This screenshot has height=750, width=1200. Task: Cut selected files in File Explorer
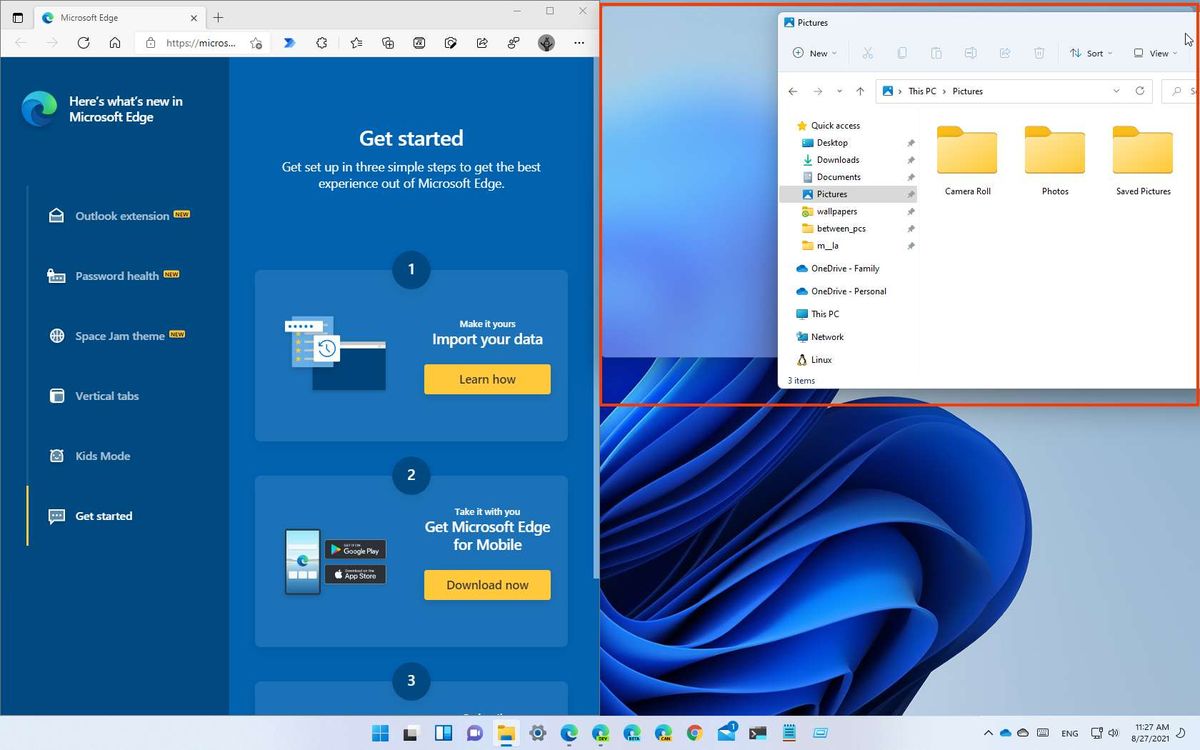(868, 53)
